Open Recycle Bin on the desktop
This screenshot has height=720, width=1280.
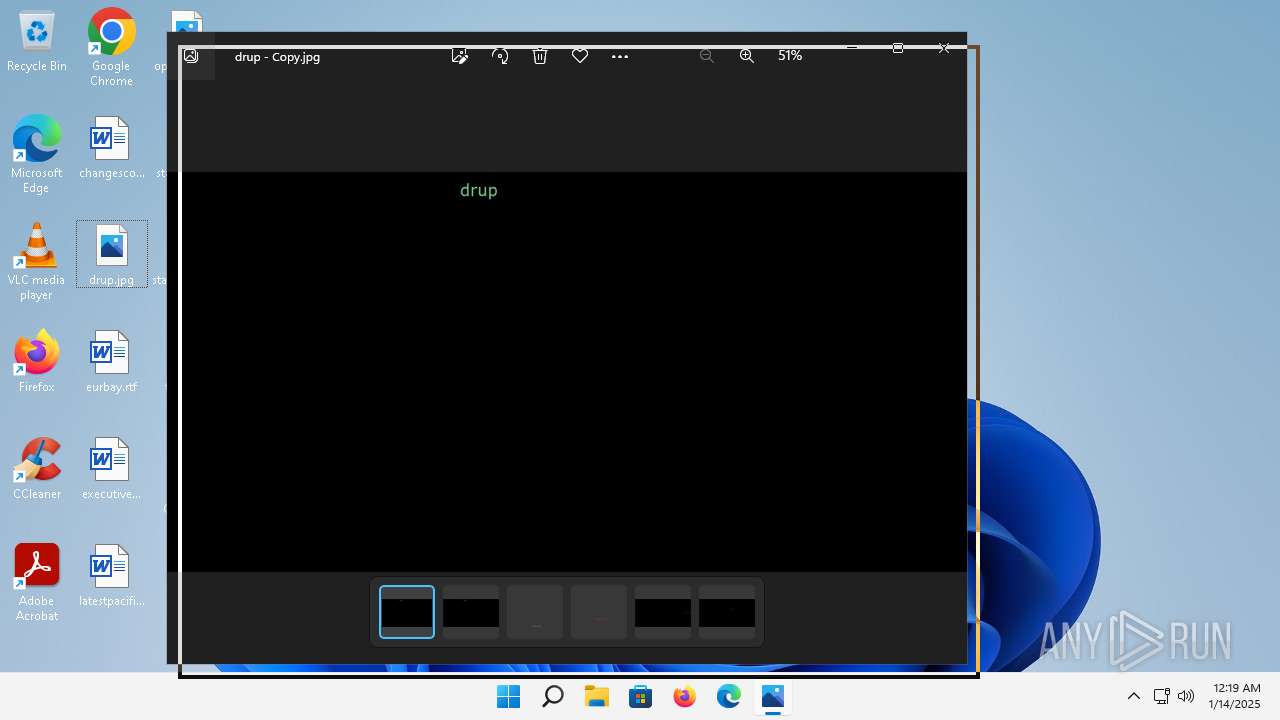click(x=37, y=42)
